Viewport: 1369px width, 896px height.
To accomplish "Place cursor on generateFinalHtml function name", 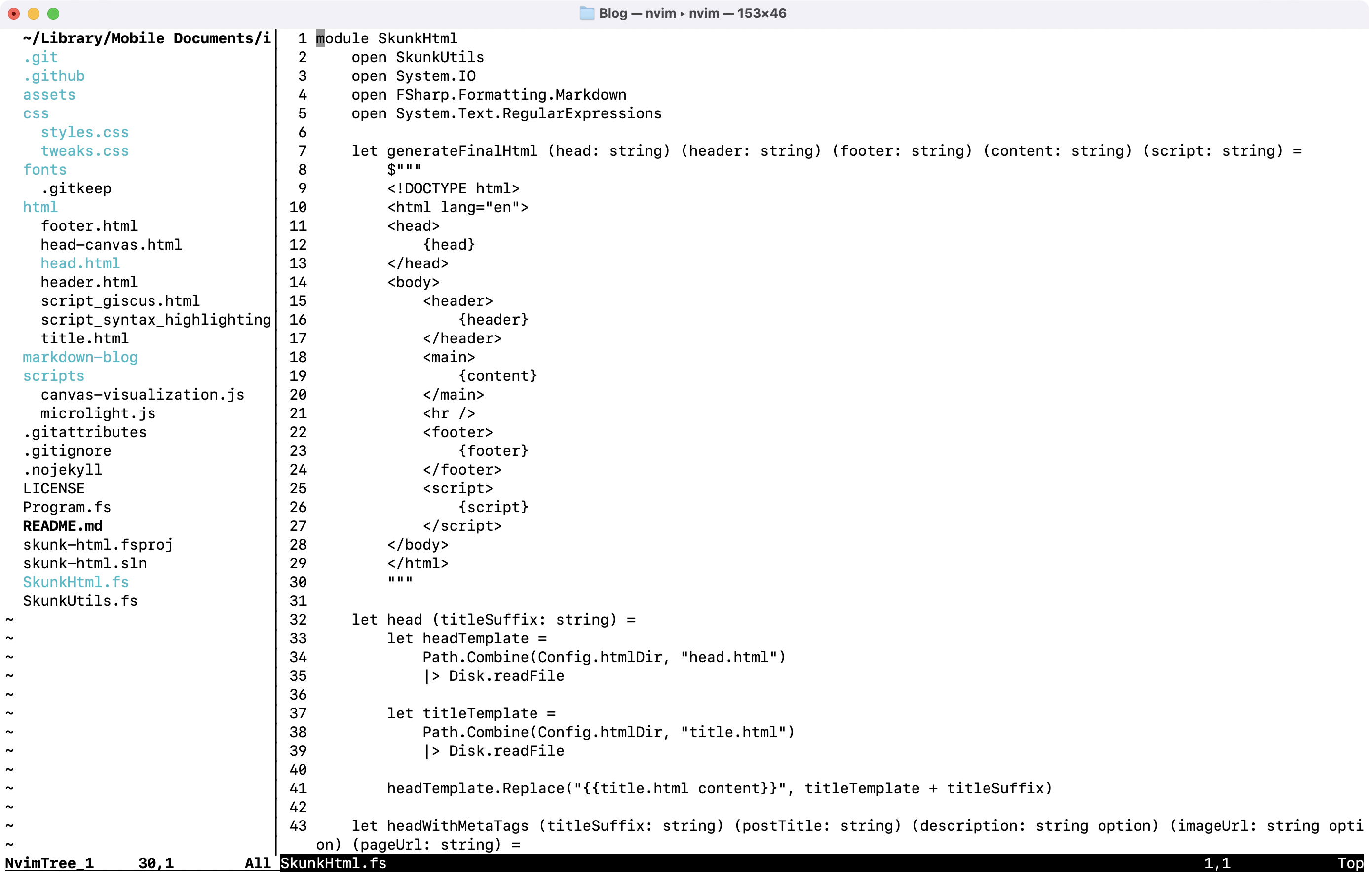I will tap(462, 150).
